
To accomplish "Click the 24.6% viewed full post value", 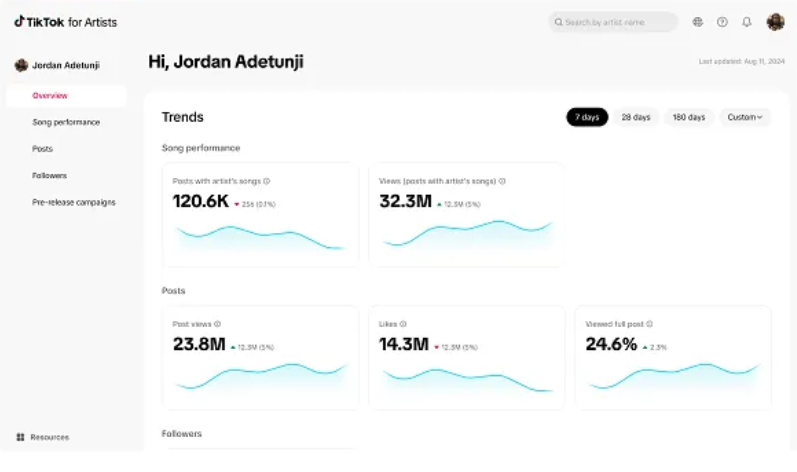I will (x=611, y=344).
